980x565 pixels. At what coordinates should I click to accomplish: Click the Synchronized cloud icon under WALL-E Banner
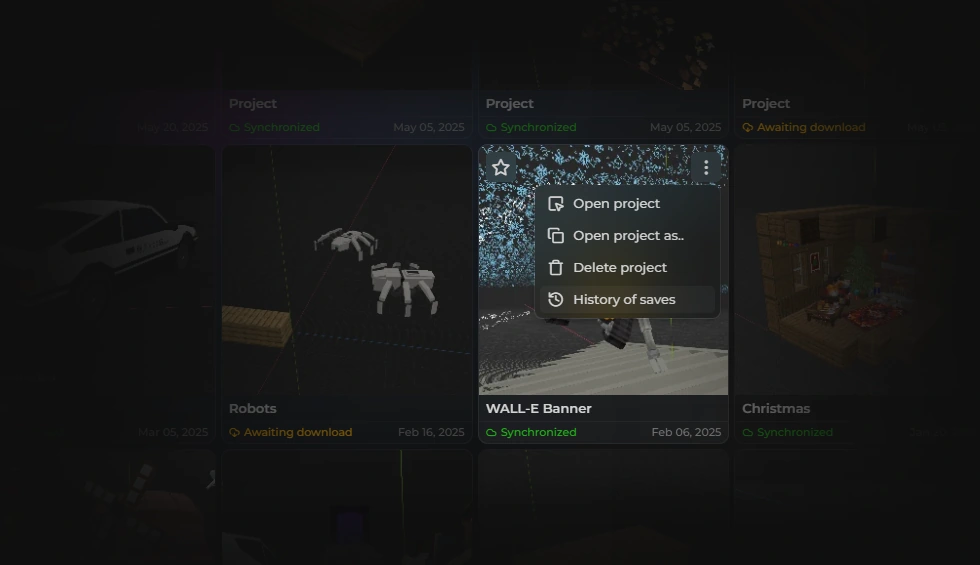491,432
